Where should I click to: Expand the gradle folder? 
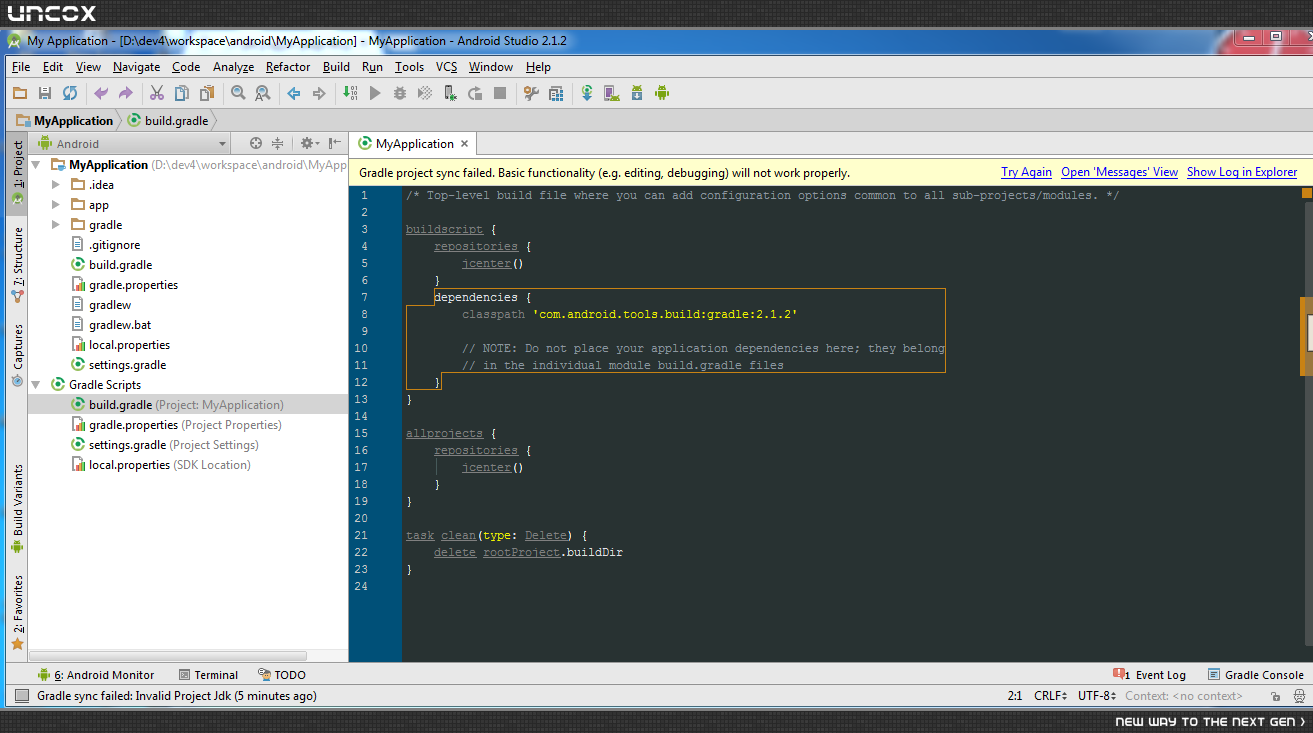pyautogui.click(x=56, y=225)
